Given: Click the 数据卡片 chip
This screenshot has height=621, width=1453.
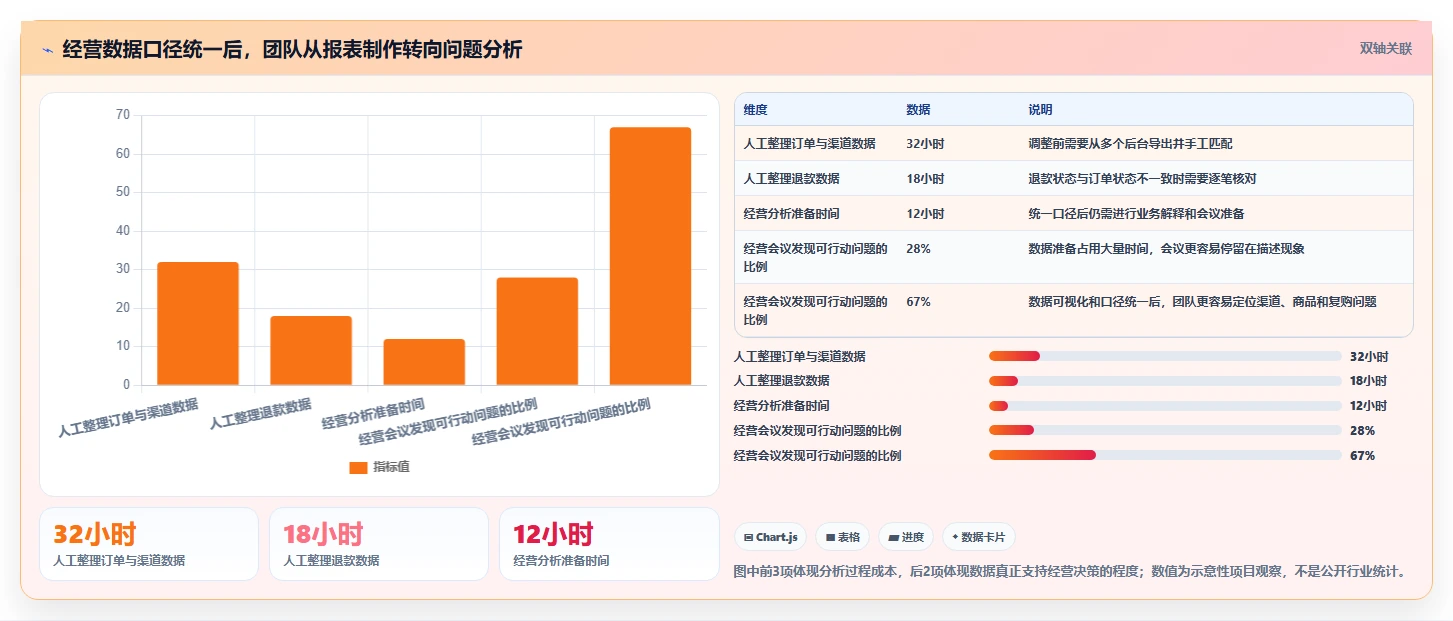Looking at the screenshot, I should (x=978, y=537).
